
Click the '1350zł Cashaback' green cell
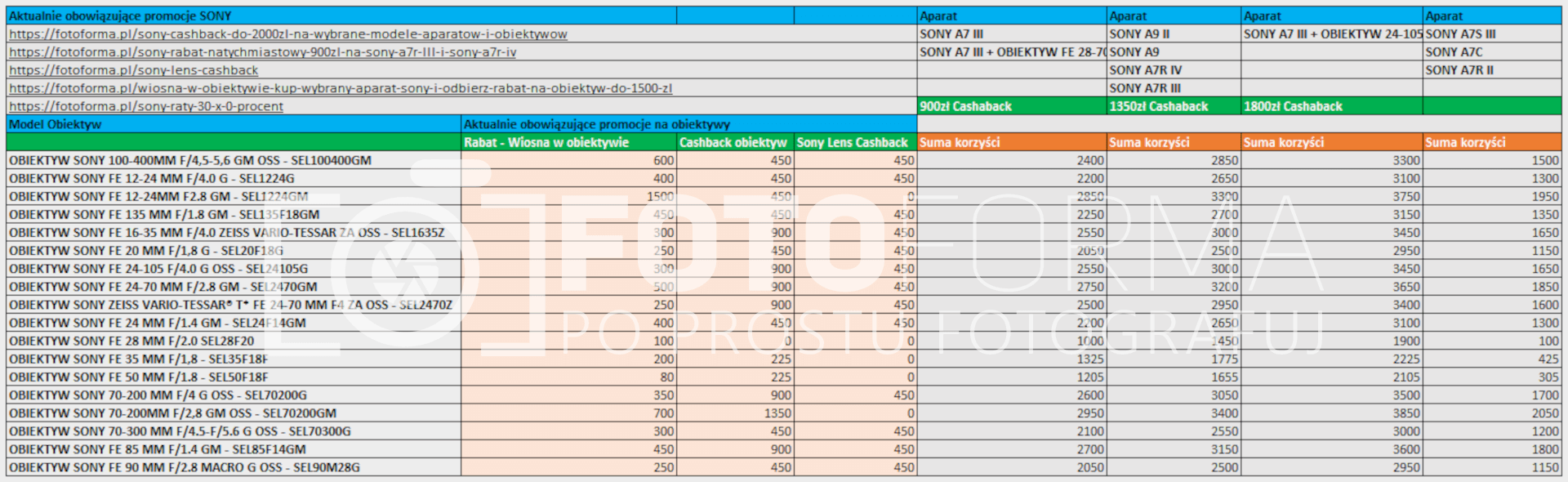[x=1174, y=106]
